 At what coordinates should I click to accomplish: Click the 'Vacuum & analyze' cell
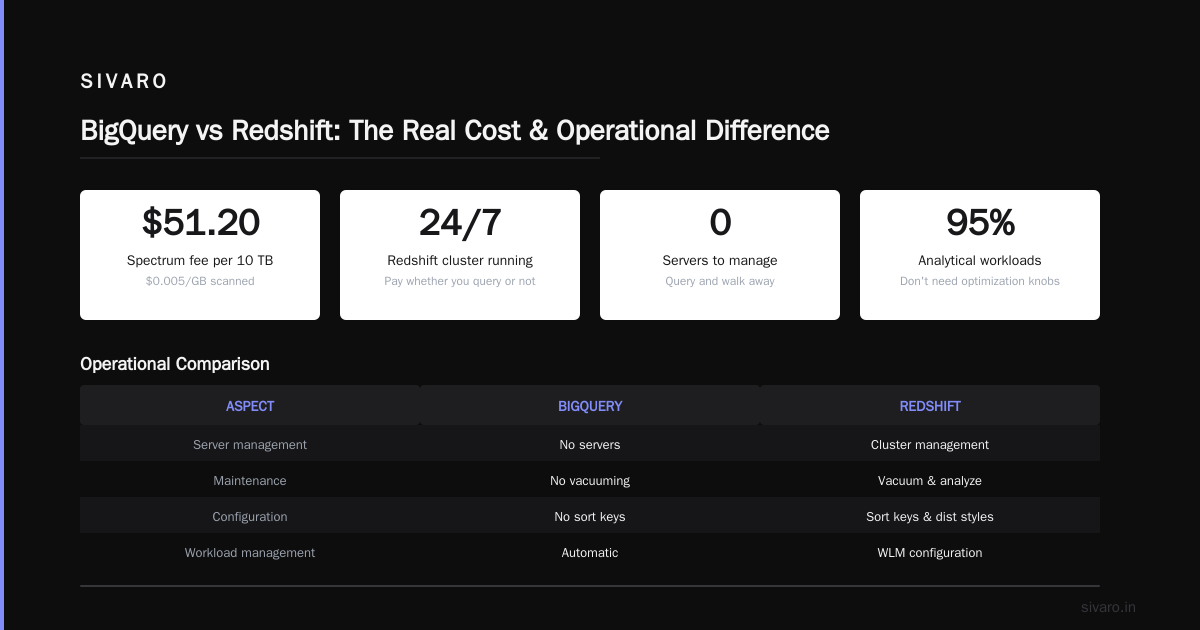click(x=930, y=480)
